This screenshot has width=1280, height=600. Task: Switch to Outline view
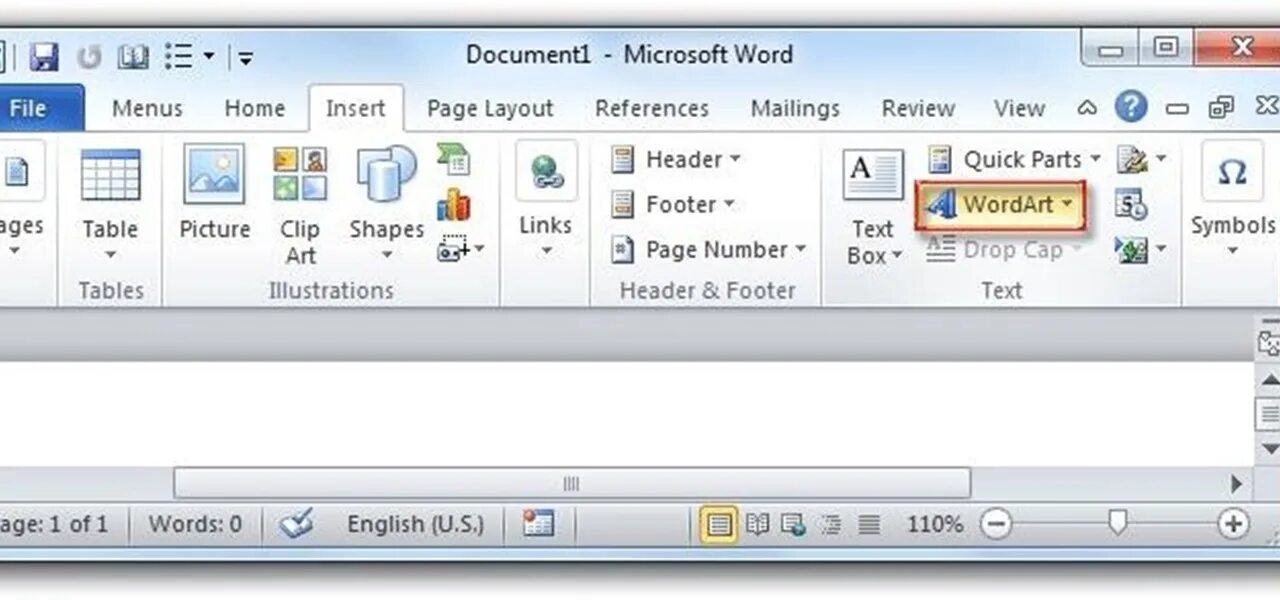(x=830, y=523)
